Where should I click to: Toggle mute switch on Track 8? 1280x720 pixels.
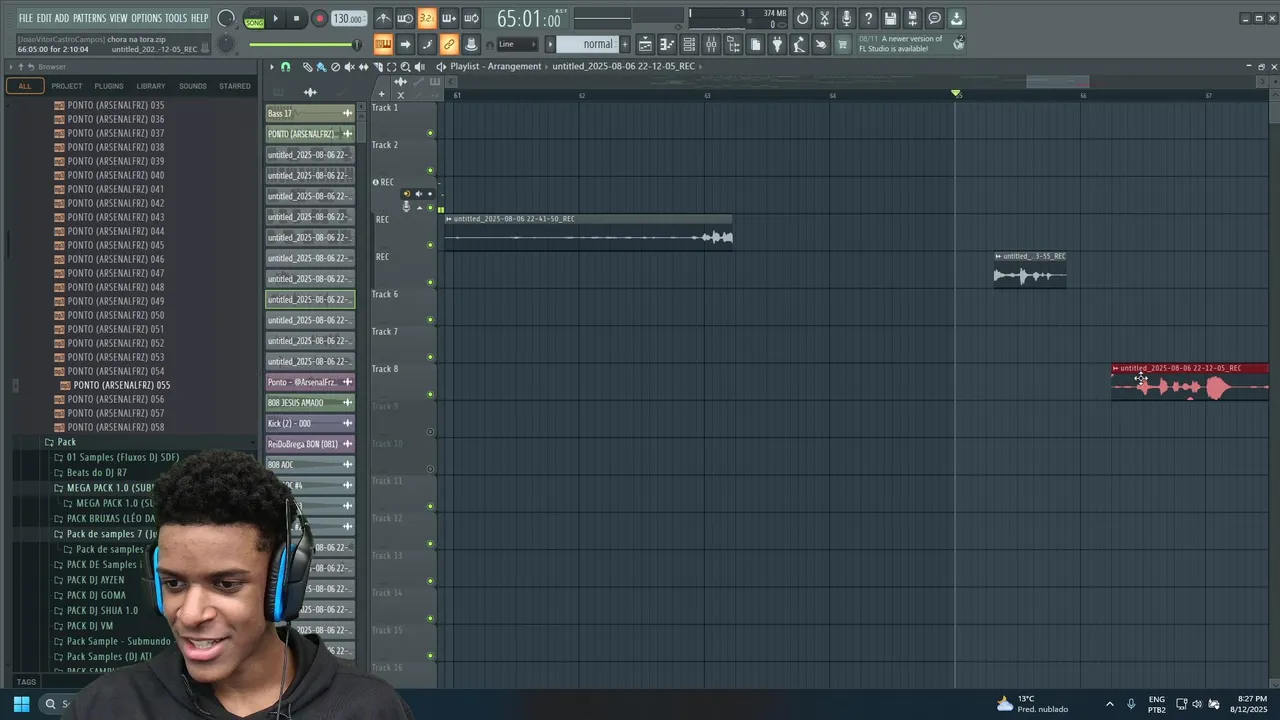431,394
